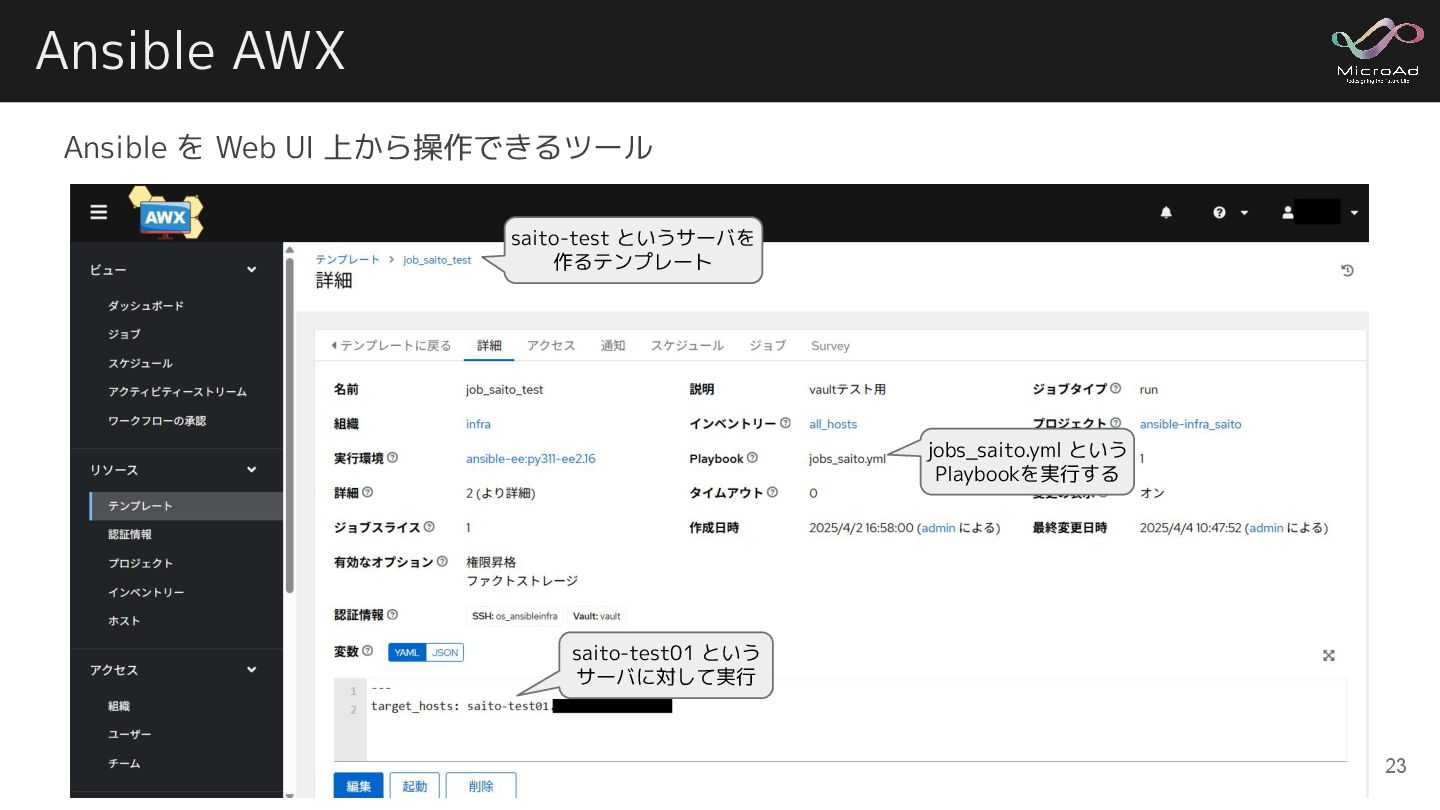Open the all_hosts inventory link

point(833,424)
